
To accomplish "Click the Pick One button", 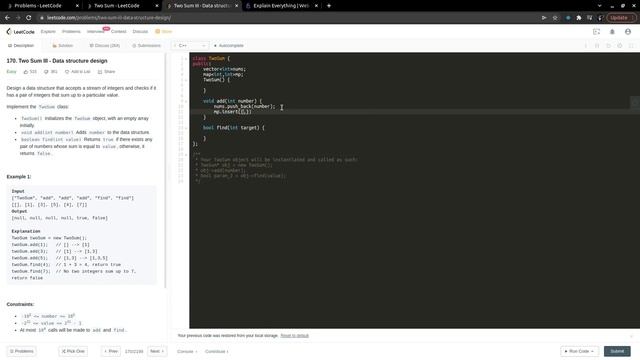I will coord(73,351).
